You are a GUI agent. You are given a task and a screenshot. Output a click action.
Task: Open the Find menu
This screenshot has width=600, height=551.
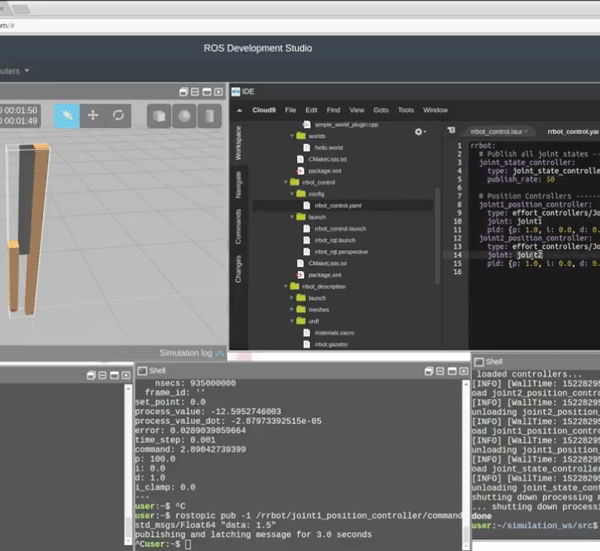click(x=333, y=110)
